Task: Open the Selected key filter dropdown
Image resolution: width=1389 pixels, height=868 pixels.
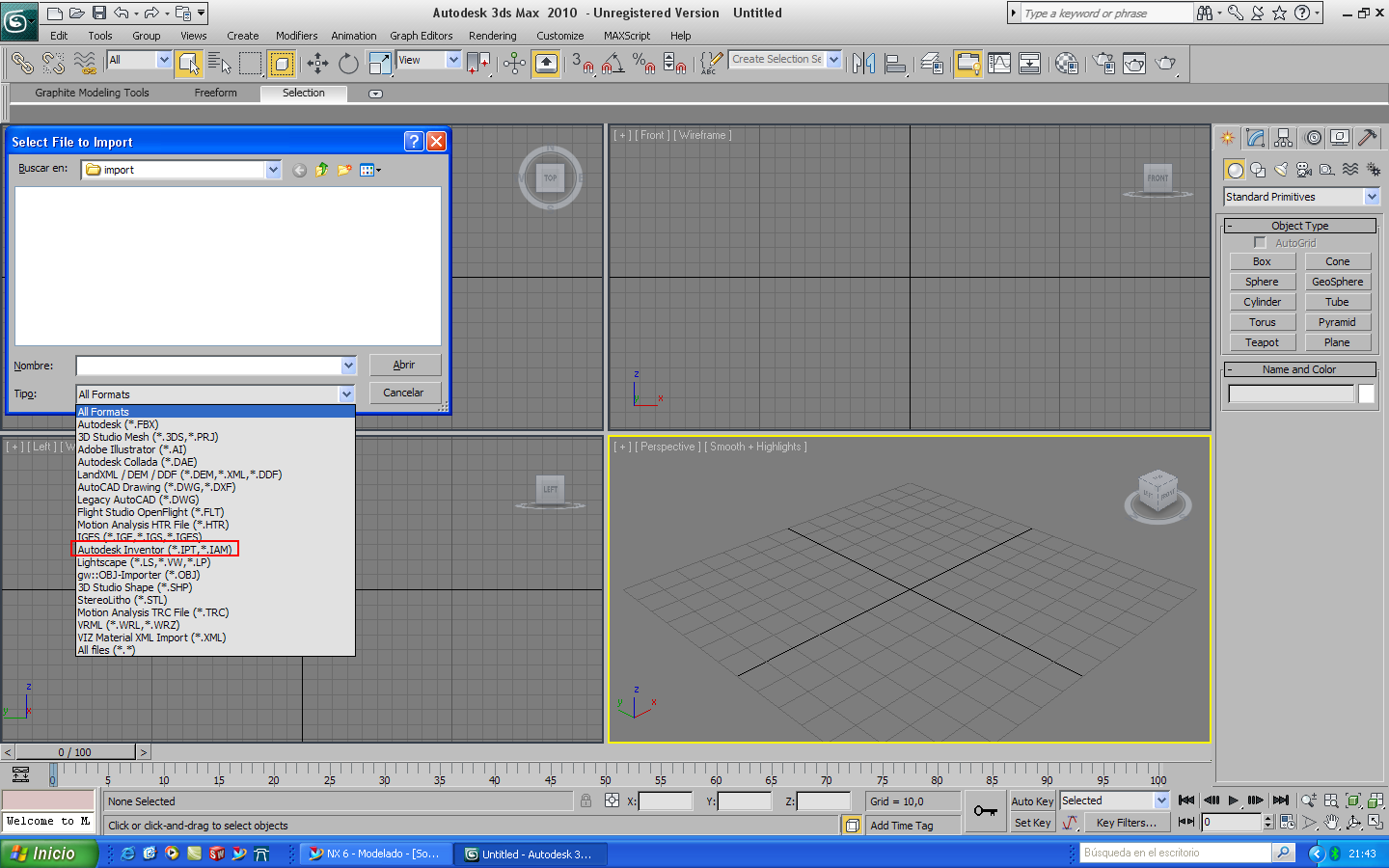Action: point(1161,800)
